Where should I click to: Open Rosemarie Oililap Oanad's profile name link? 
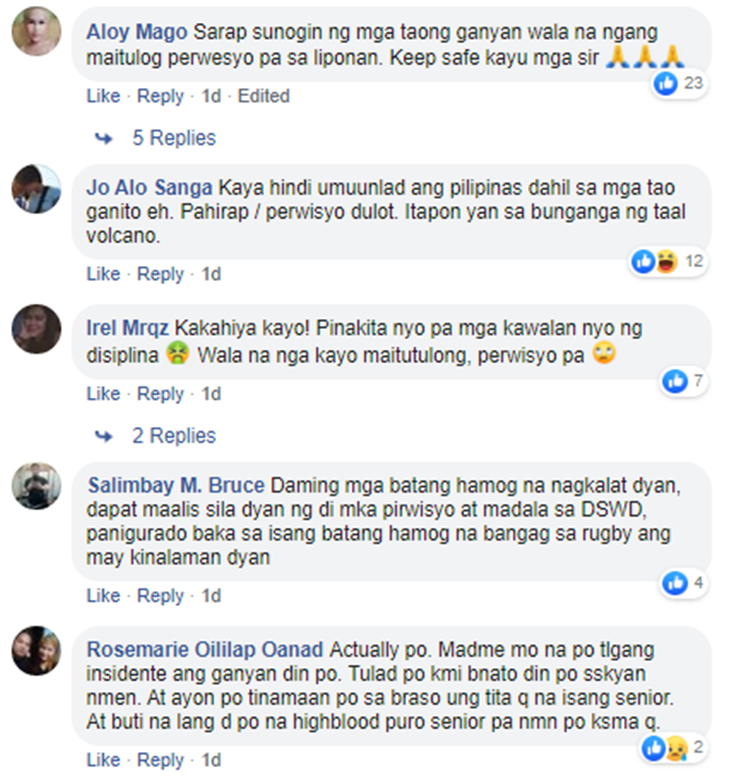click(205, 649)
